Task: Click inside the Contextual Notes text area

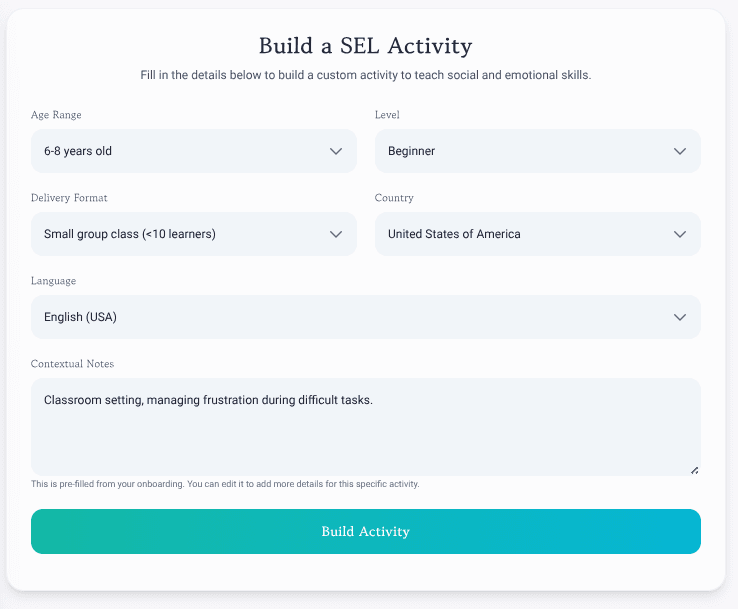Action: coord(366,427)
